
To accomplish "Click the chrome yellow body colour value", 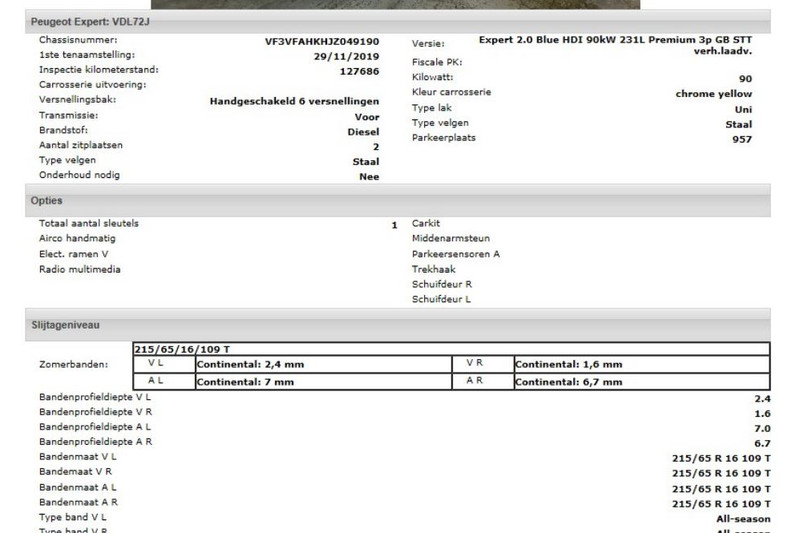I will [714, 94].
